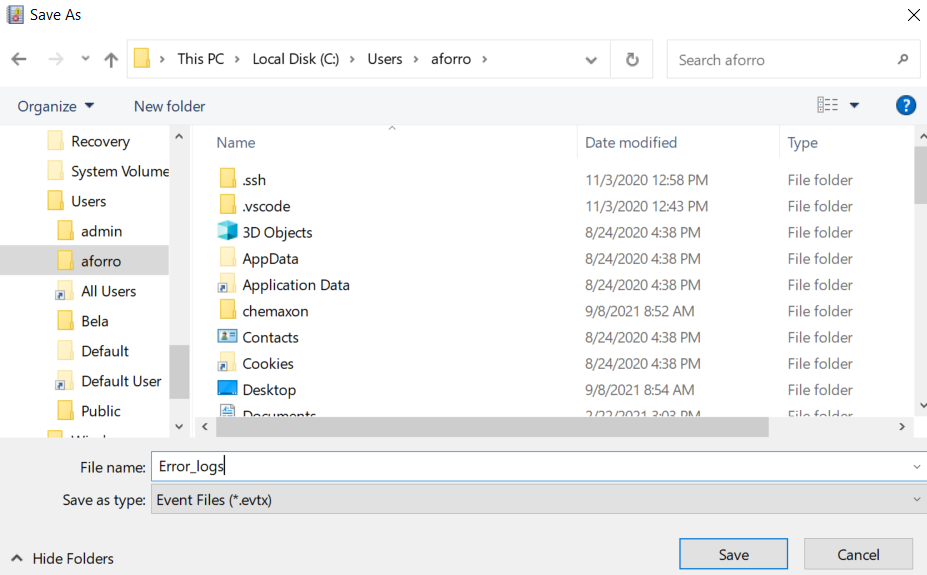Open the Organize menu

56,106
